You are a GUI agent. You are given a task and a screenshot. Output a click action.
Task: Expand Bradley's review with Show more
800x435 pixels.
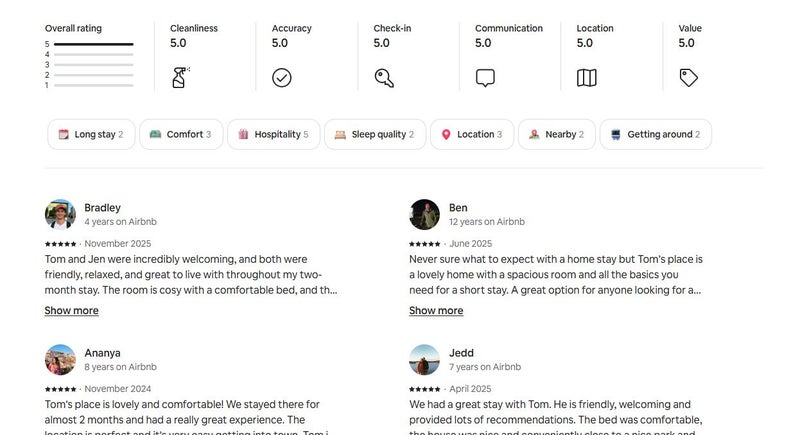click(x=71, y=311)
